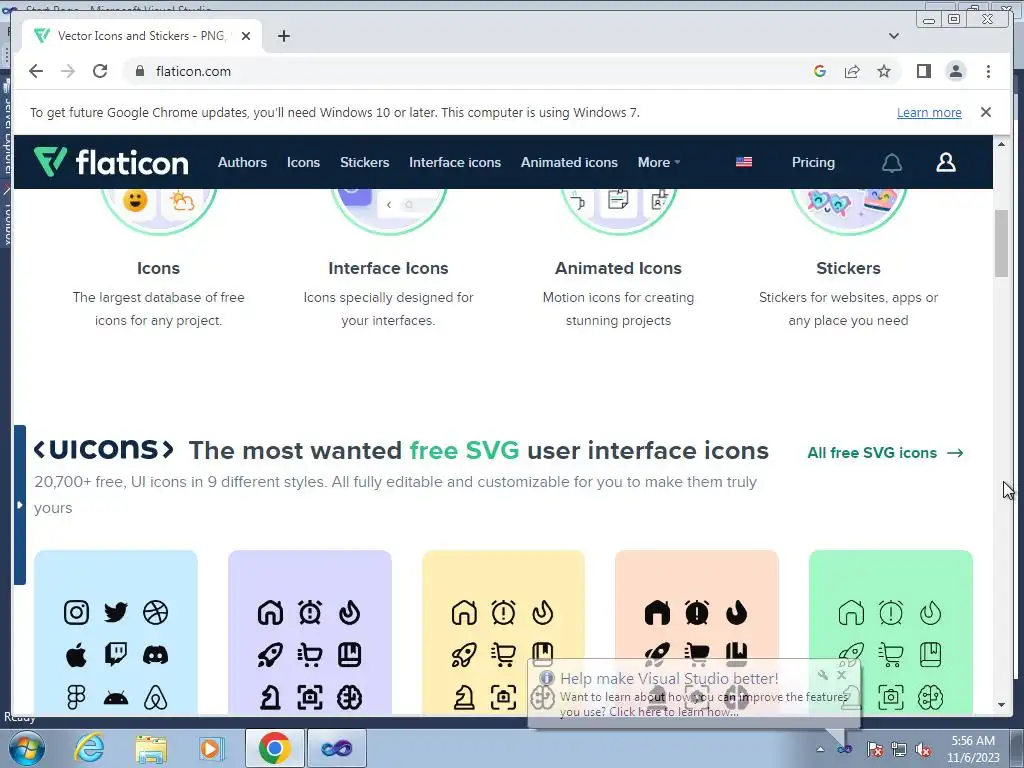This screenshot has height=768, width=1024.
Task: Open Chrome's three-dot menu
Action: click(988, 71)
